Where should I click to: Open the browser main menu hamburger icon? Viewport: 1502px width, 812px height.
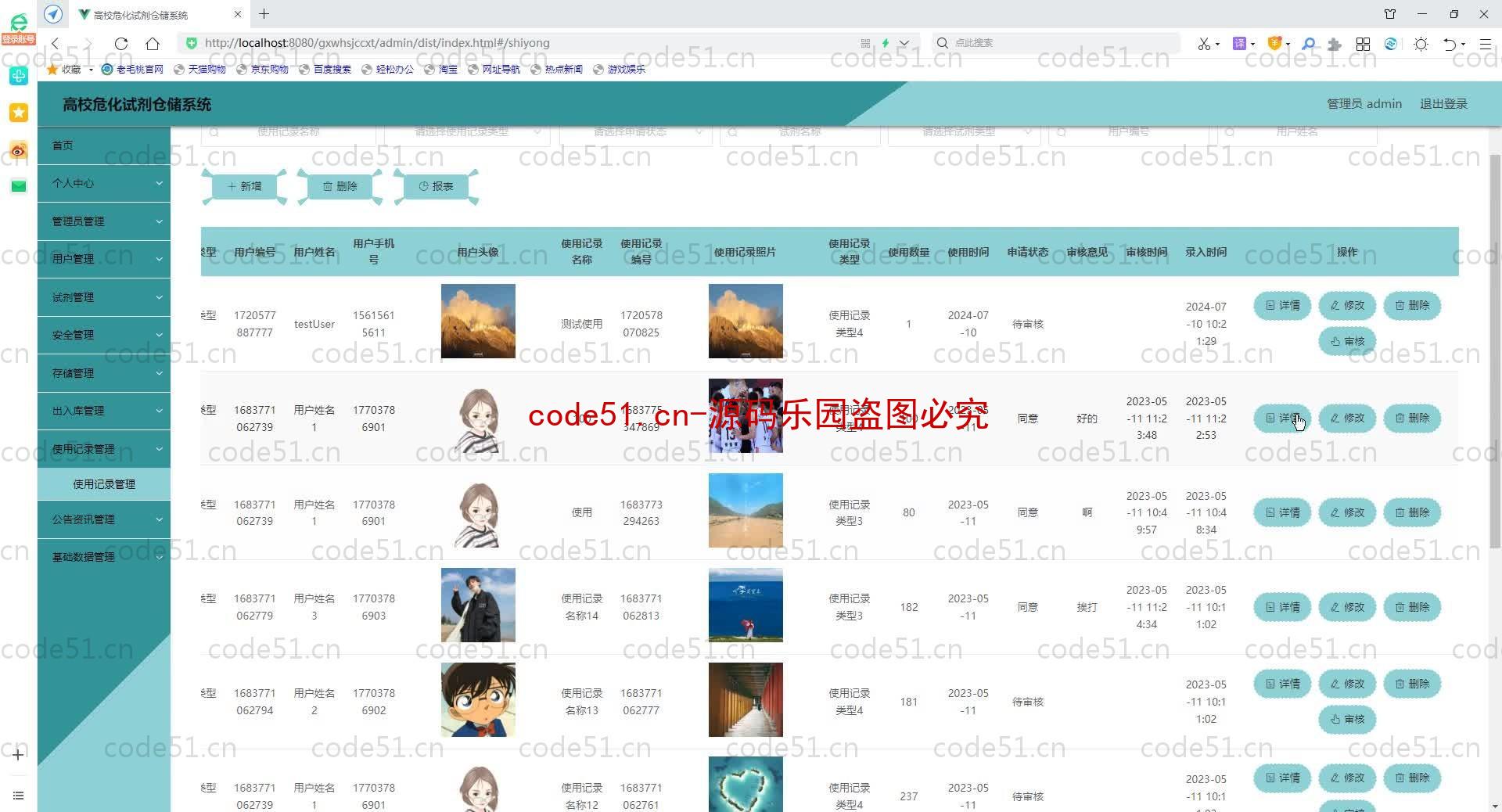(x=1485, y=44)
